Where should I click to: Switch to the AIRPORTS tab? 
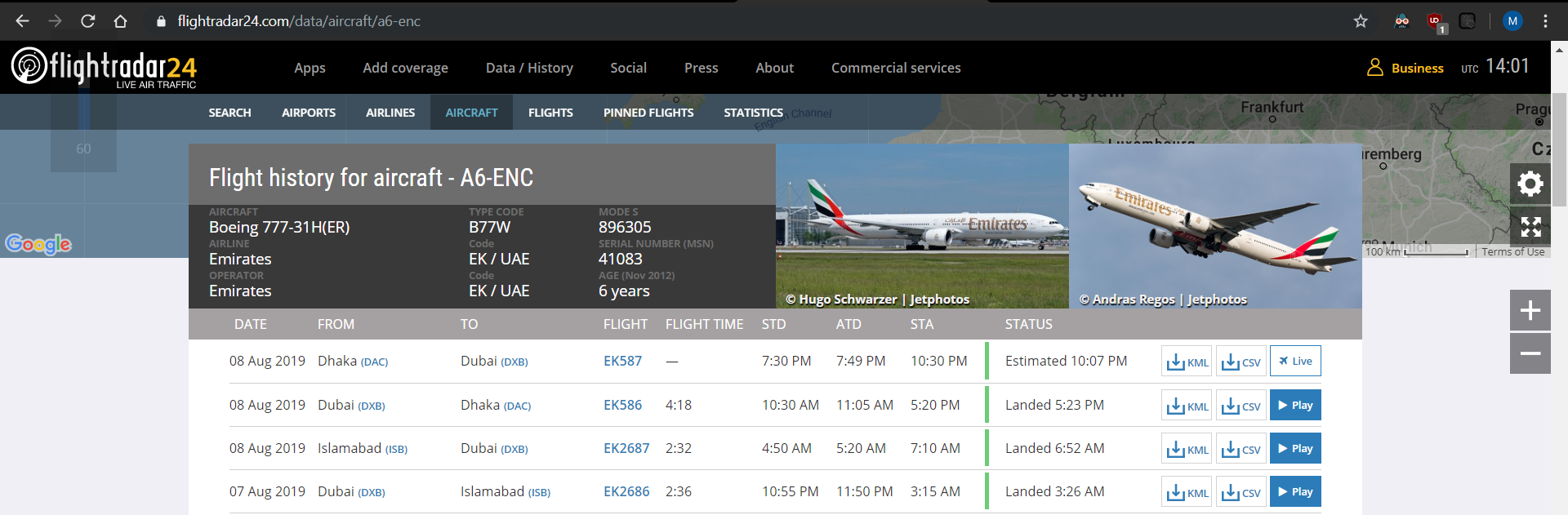click(x=309, y=113)
